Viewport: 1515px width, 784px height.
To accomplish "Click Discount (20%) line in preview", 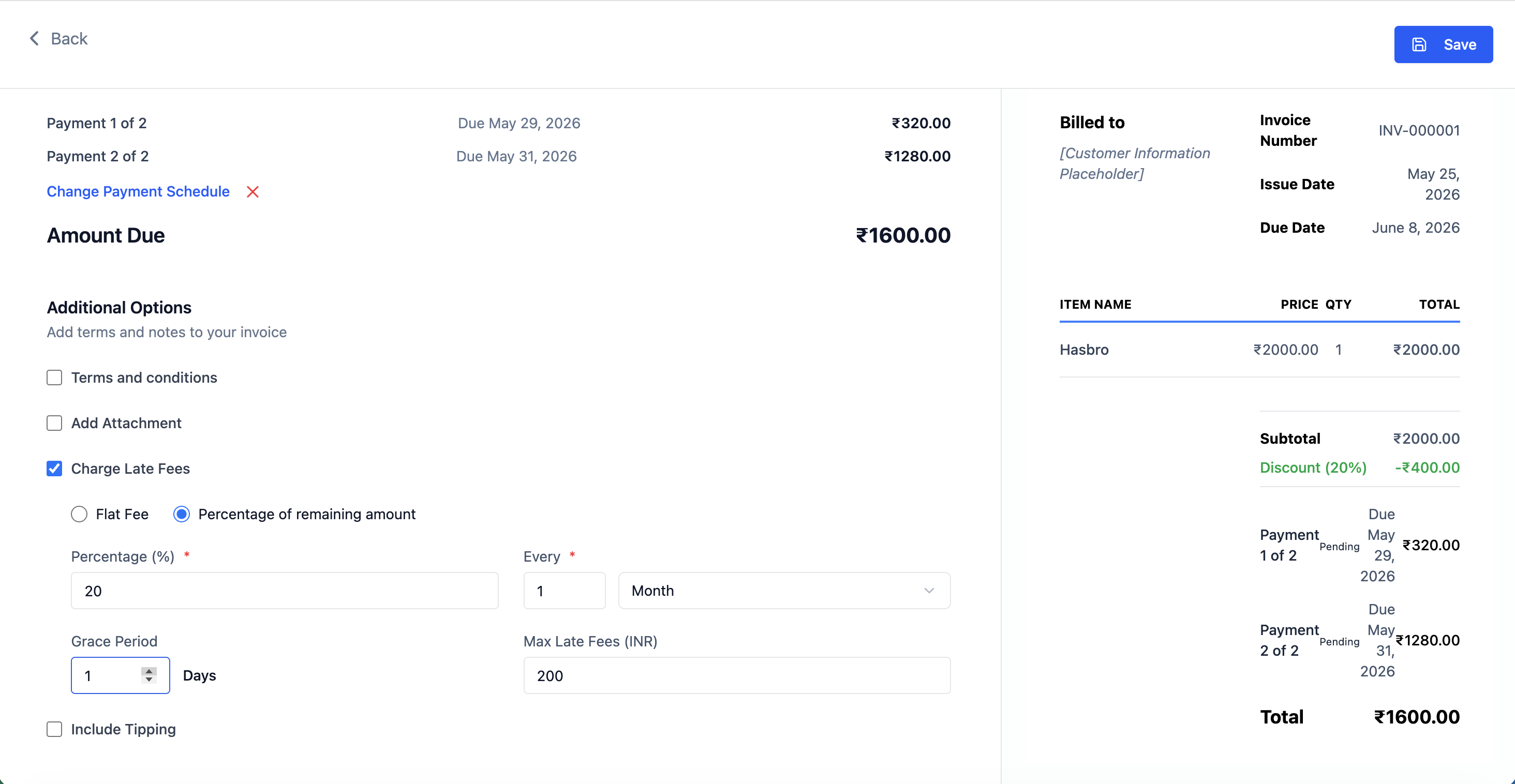I will (x=1359, y=468).
